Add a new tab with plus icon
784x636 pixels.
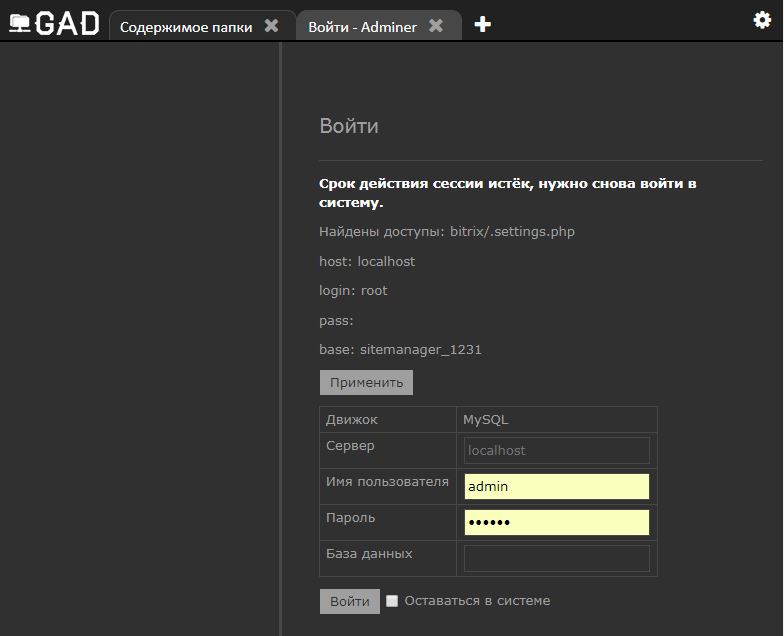tap(482, 24)
